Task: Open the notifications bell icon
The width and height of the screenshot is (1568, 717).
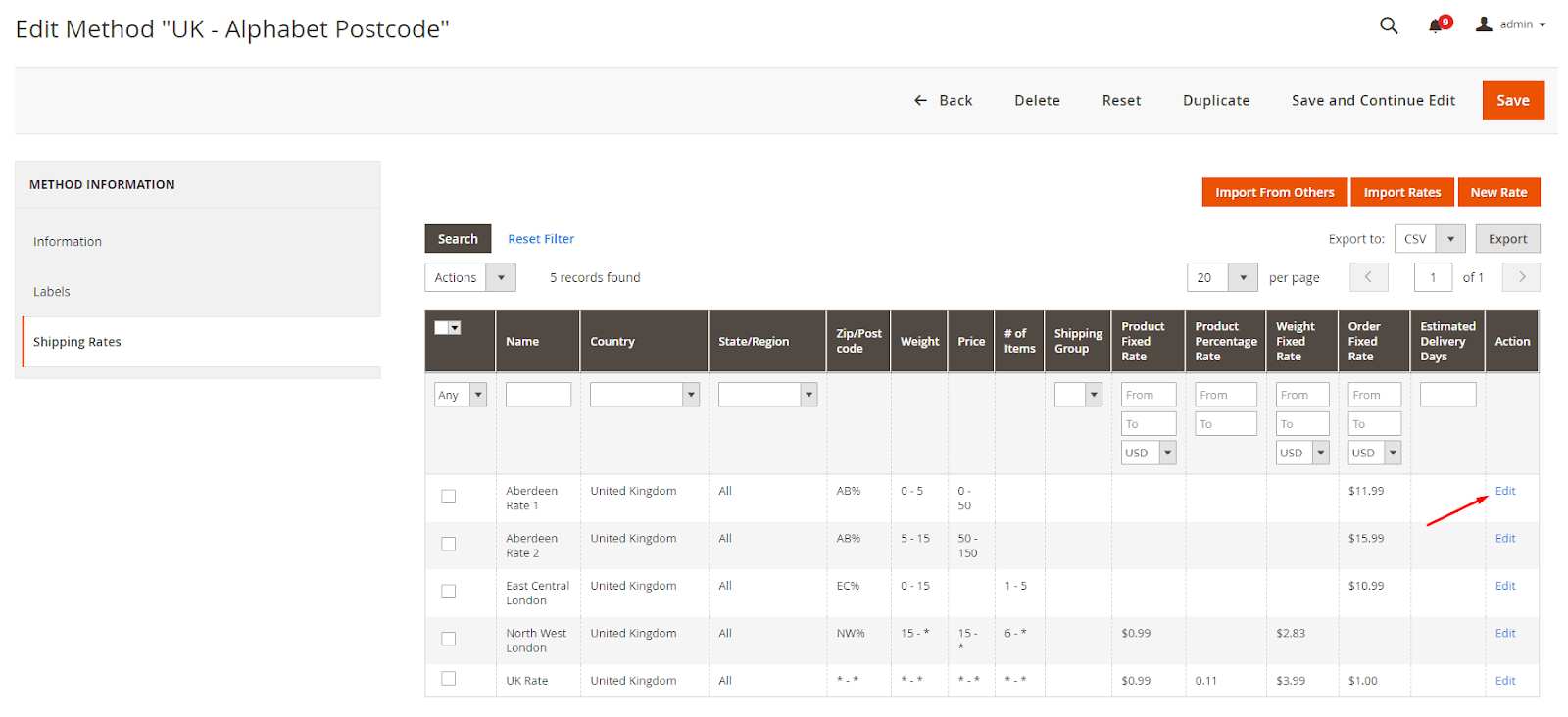Action: 1436,25
